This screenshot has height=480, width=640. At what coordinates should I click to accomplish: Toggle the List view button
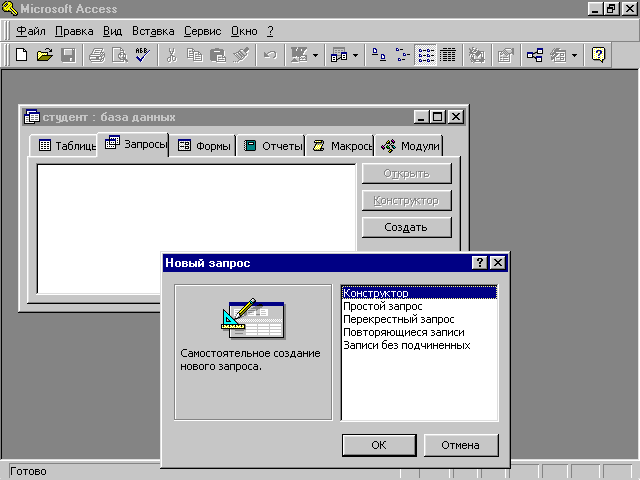coord(426,55)
